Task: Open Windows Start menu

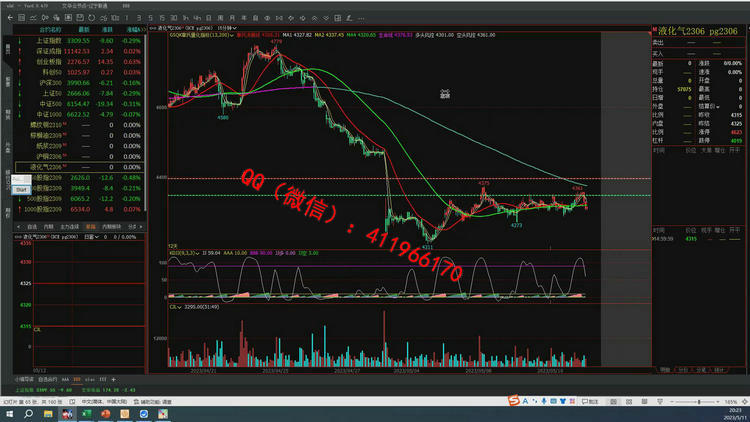Action: (10, 414)
